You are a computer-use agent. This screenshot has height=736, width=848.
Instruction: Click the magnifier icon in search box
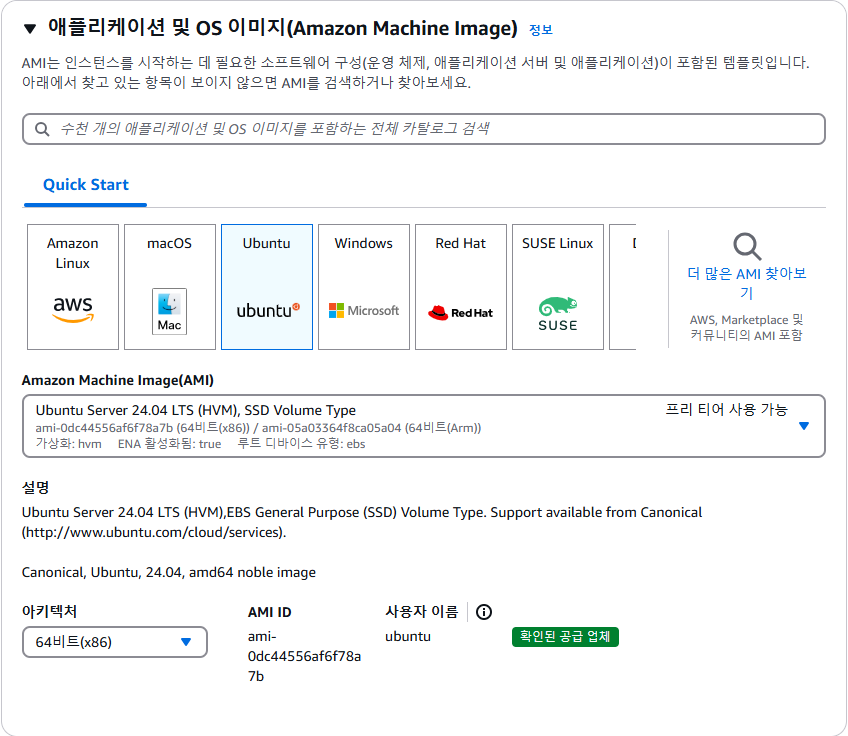click(x=42, y=129)
